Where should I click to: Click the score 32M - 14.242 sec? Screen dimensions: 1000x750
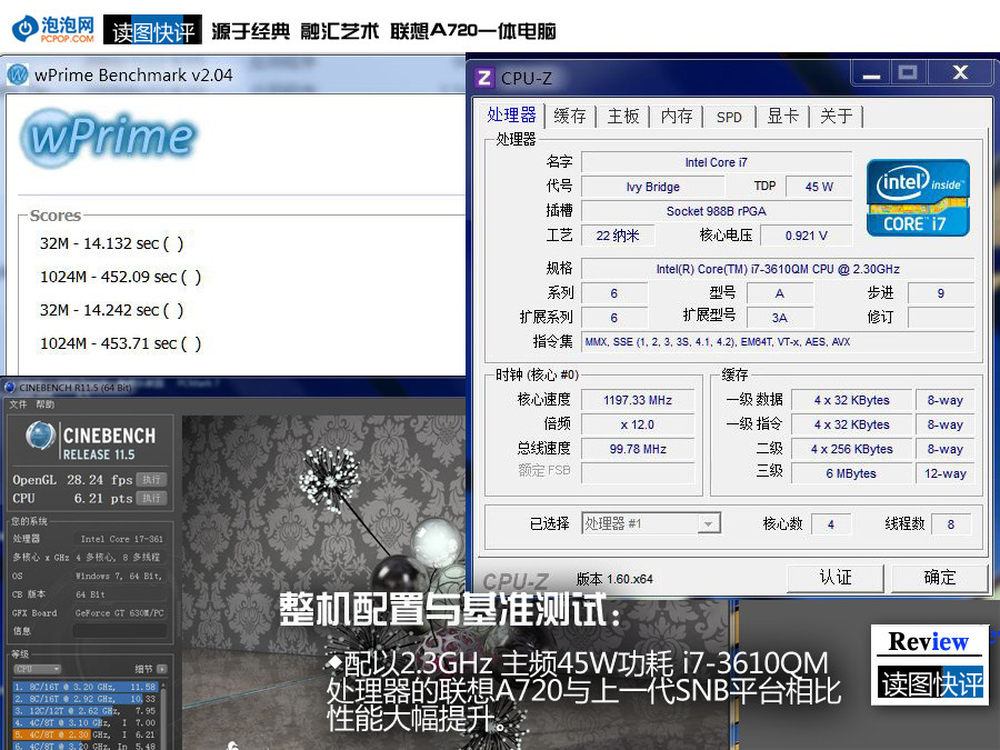coord(112,310)
